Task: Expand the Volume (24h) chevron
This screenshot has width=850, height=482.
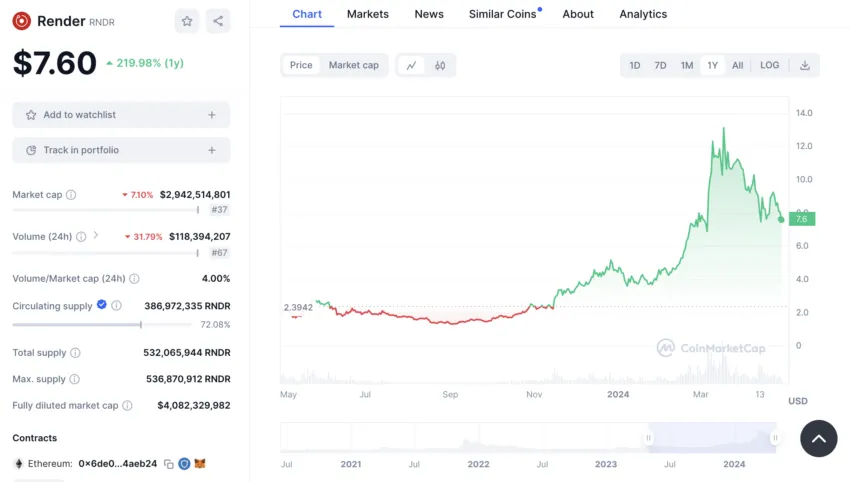Action: pyautogui.click(x=96, y=236)
